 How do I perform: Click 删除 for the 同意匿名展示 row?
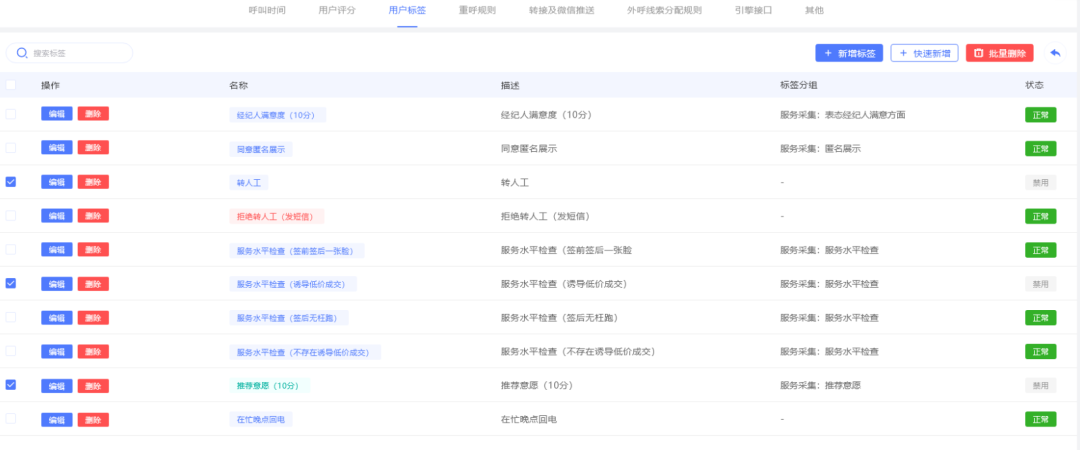click(x=93, y=147)
